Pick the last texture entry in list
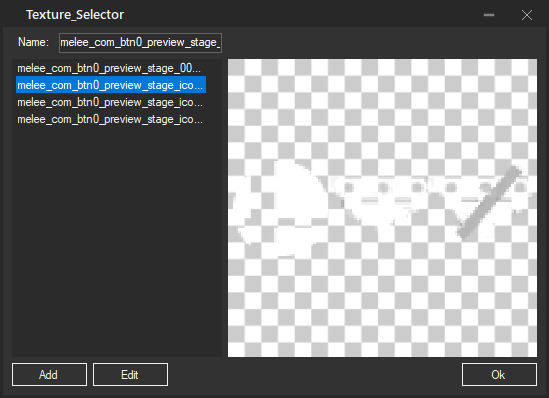549x398 pixels. point(110,119)
